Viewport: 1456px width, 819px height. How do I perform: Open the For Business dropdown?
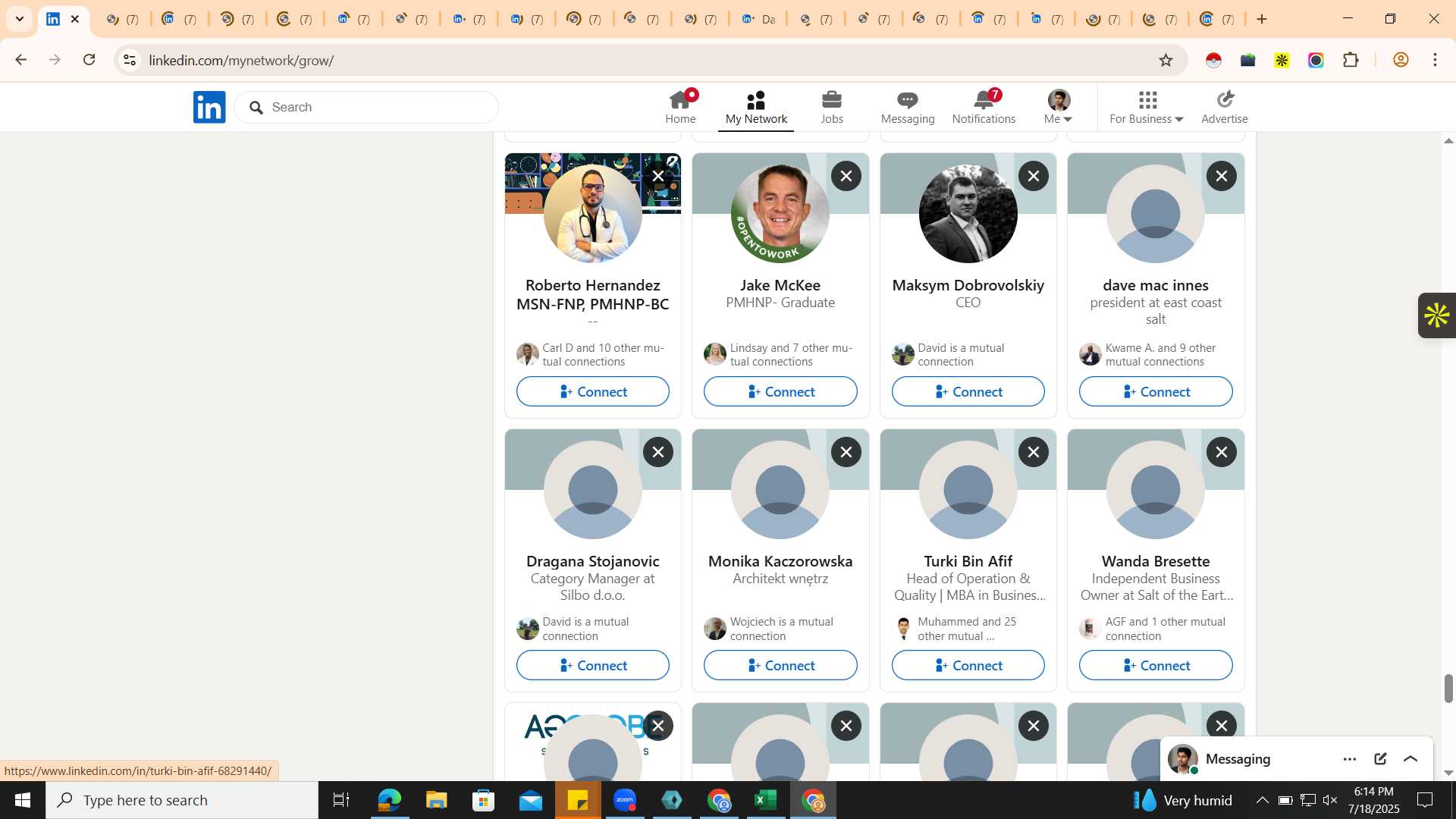coord(1147,107)
